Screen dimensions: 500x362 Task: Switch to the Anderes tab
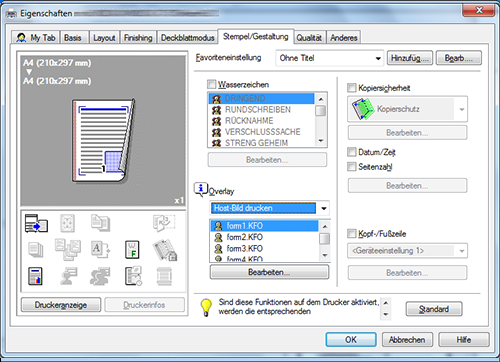(x=344, y=38)
